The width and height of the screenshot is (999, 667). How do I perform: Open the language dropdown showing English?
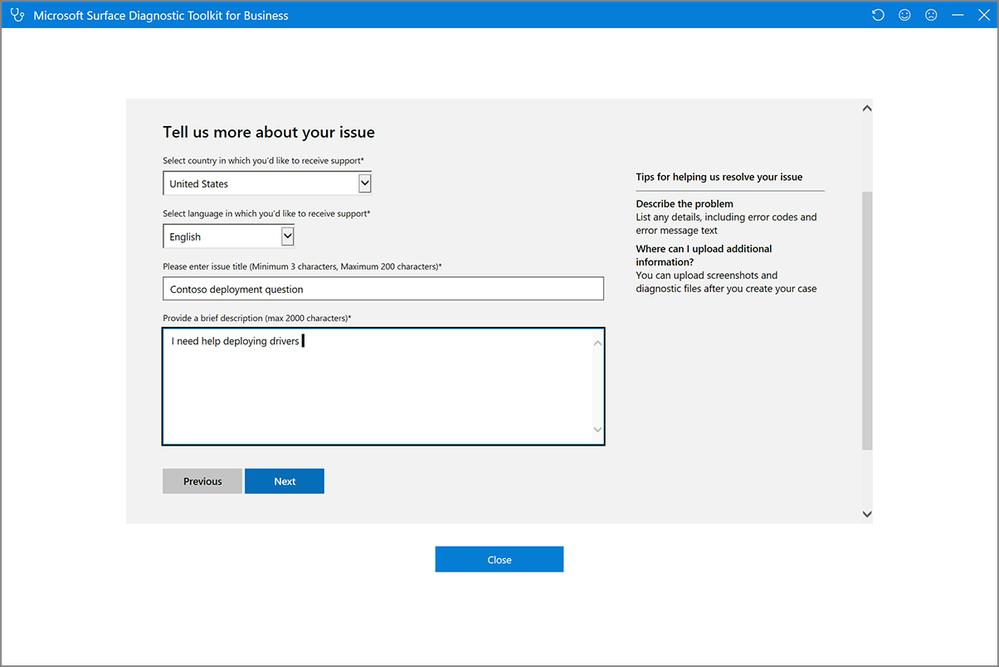coord(228,236)
